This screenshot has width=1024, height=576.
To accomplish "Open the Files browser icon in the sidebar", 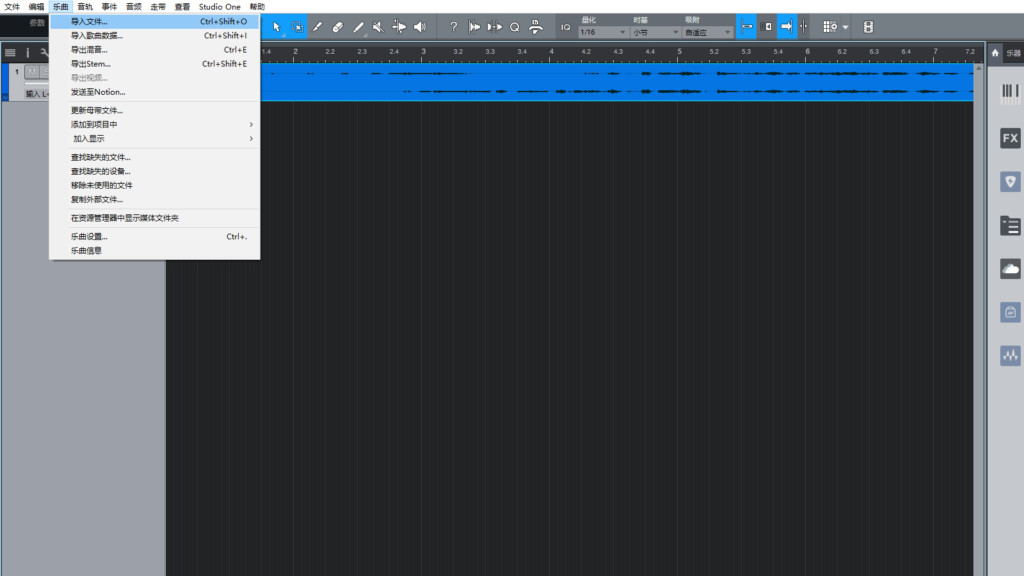I will coord(1010,226).
